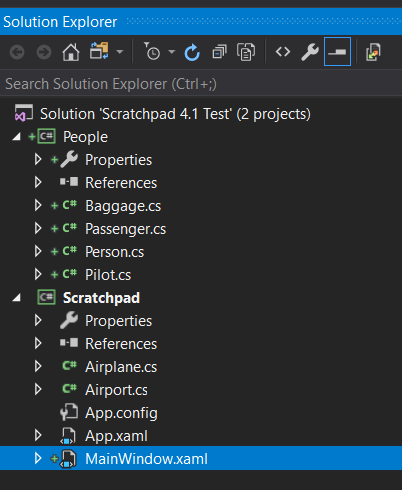Select the People project
Screen dimensions: 402x490
pyautogui.click(x=85, y=137)
